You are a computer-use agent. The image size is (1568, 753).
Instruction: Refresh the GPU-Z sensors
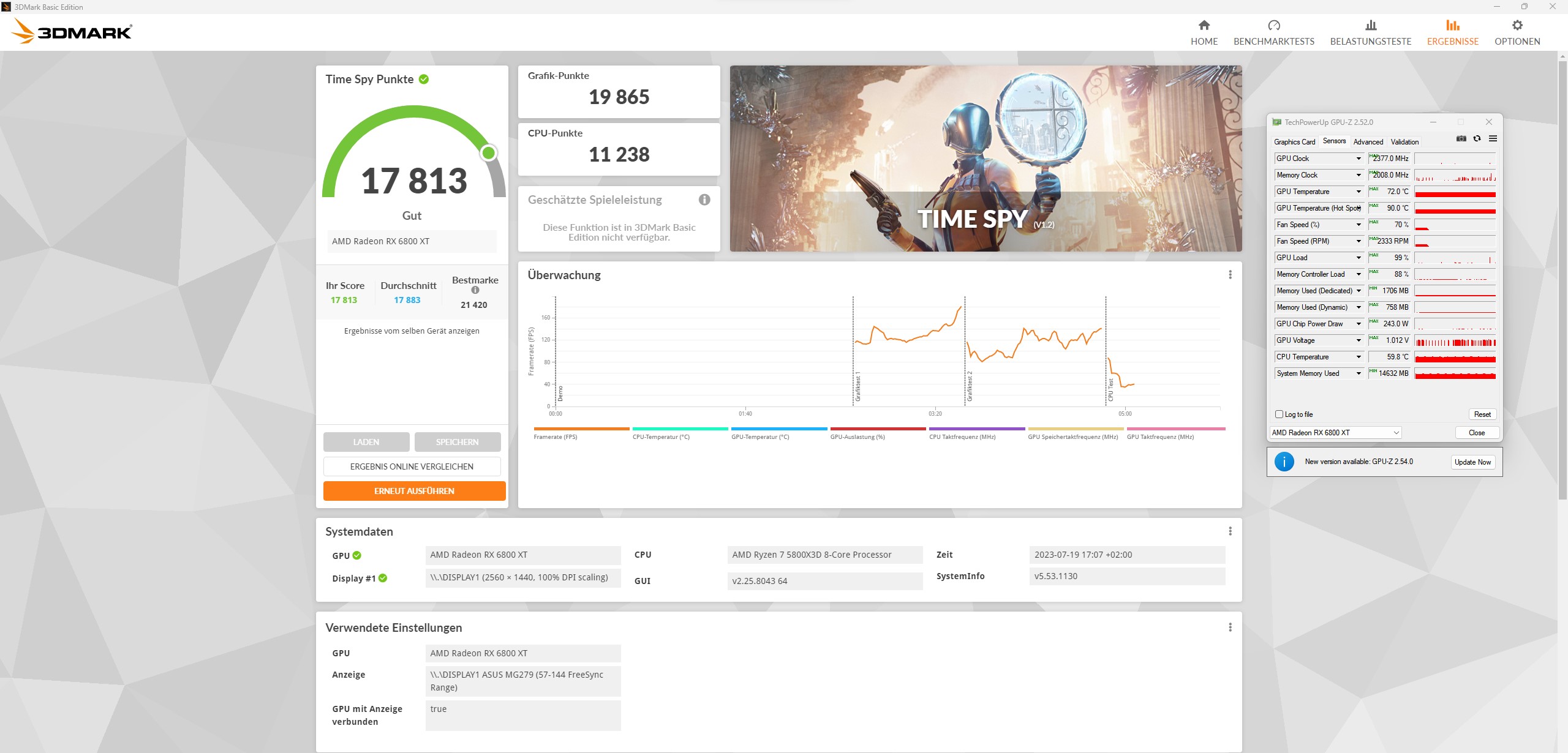pos(1477,139)
